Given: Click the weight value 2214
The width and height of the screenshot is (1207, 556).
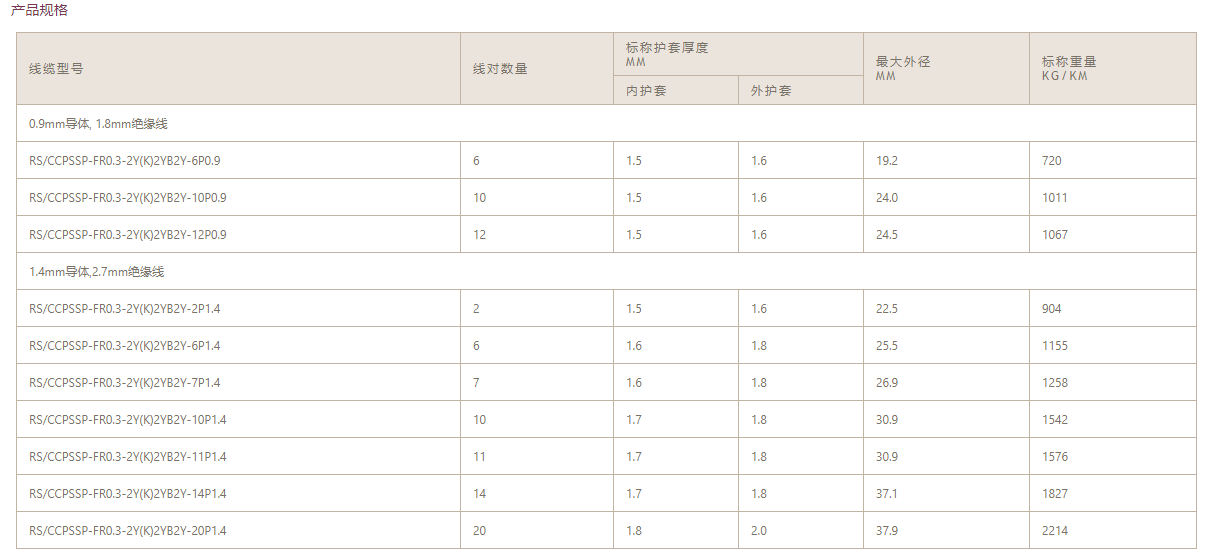Looking at the screenshot, I should tap(1054, 531).
